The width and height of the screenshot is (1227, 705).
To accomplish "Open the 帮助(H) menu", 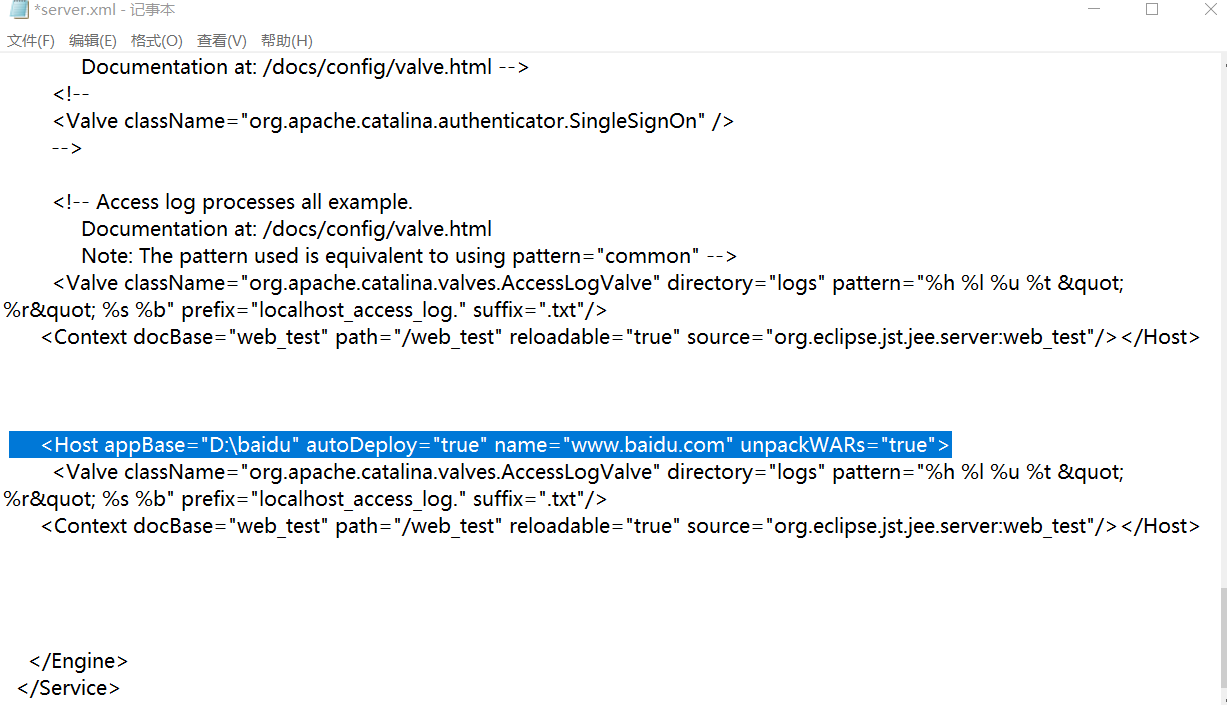I will coord(287,41).
